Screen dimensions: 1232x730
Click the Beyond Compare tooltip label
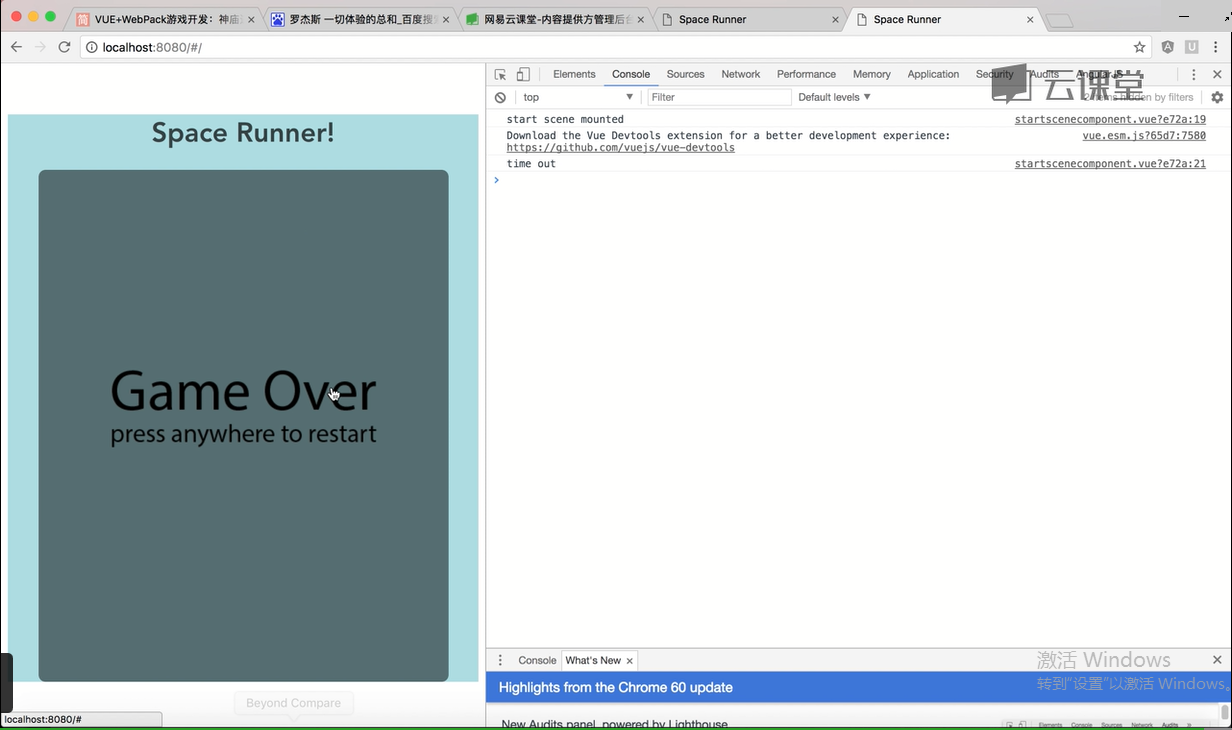[293, 703]
